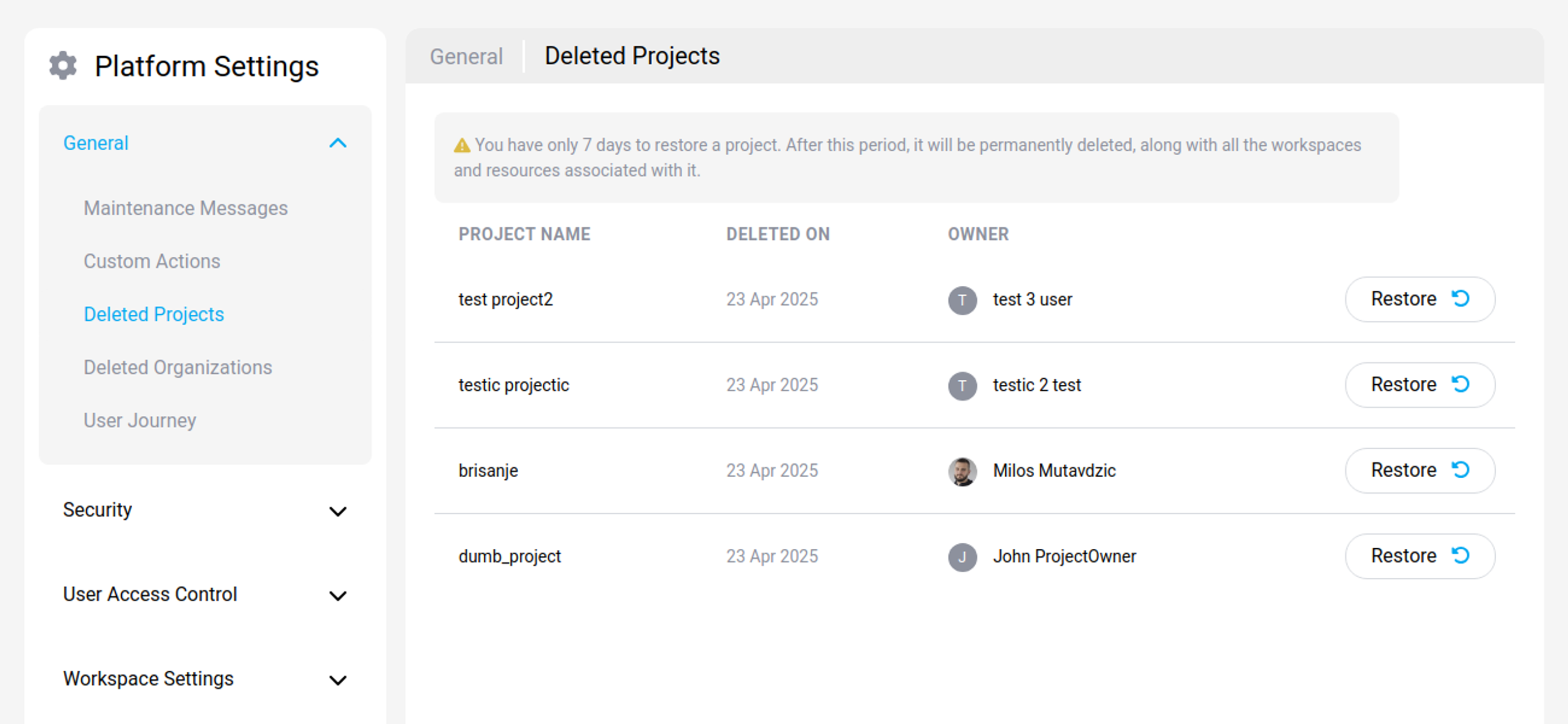Click the 'T' avatar beside testic 2 test
Viewport: 1568px width, 724px height.
962,385
